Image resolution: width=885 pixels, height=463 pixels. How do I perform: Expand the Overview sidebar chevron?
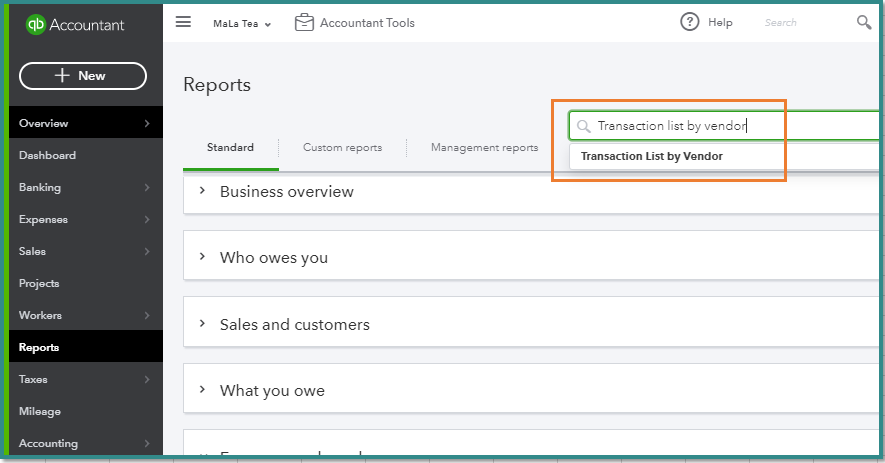(147, 123)
